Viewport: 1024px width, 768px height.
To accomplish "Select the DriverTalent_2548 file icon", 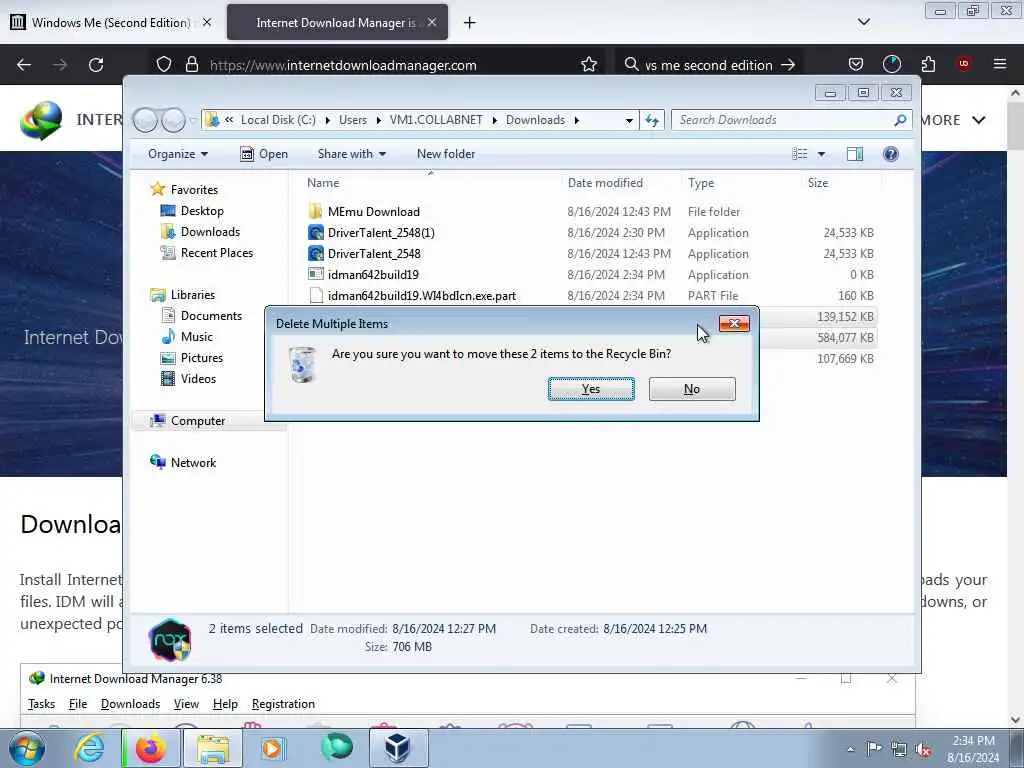I will [x=316, y=253].
